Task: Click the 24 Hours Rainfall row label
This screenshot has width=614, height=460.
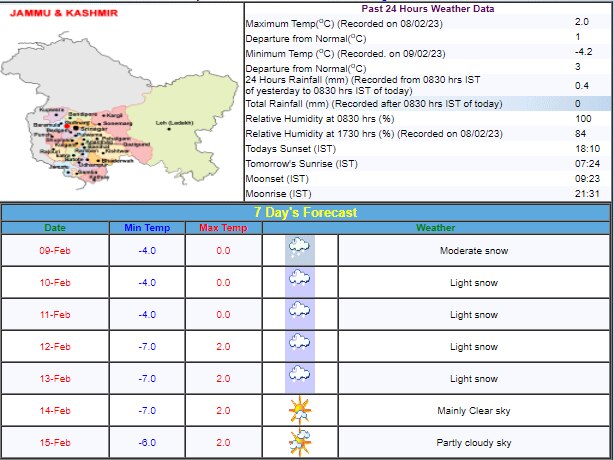Action: coord(363,85)
